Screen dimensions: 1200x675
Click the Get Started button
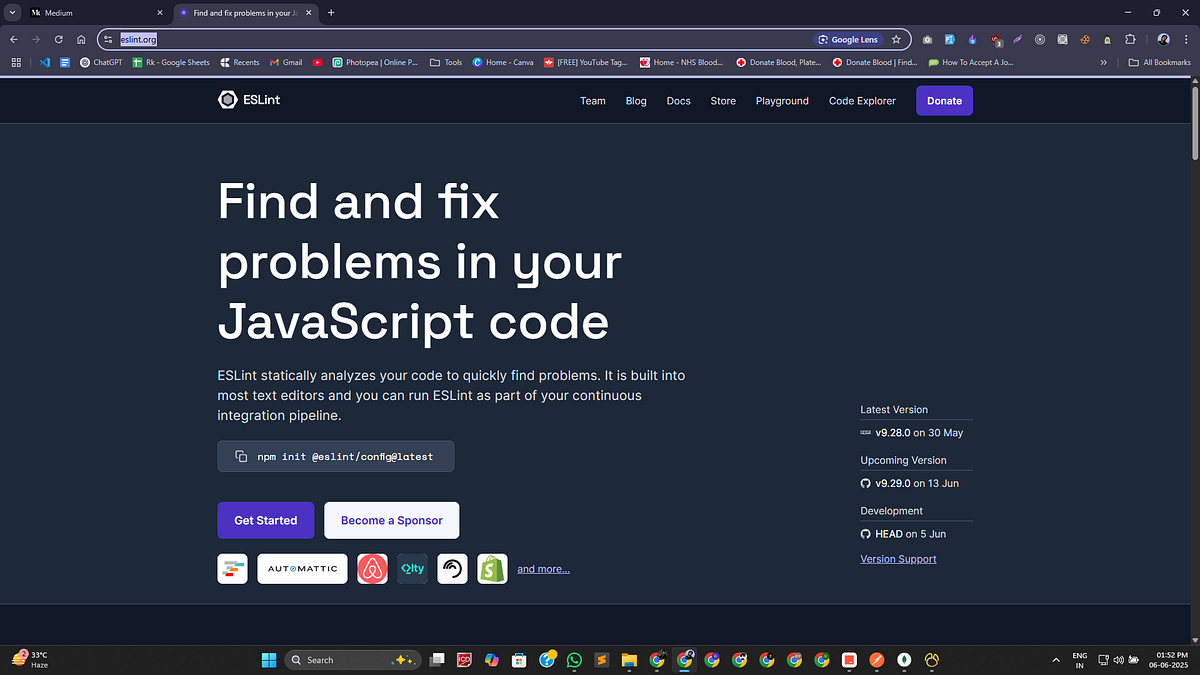[265, 520]
